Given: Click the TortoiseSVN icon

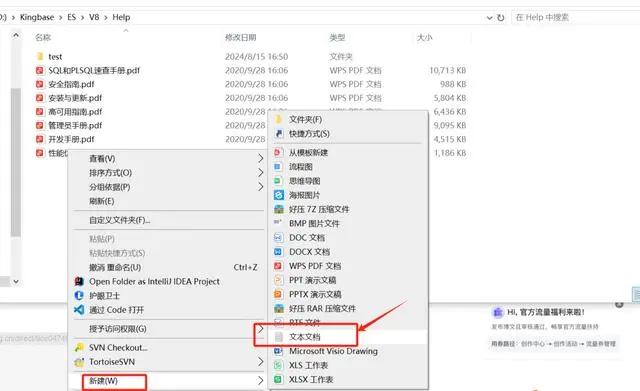Looking at the screenshot, I should [x=79, y=362].
